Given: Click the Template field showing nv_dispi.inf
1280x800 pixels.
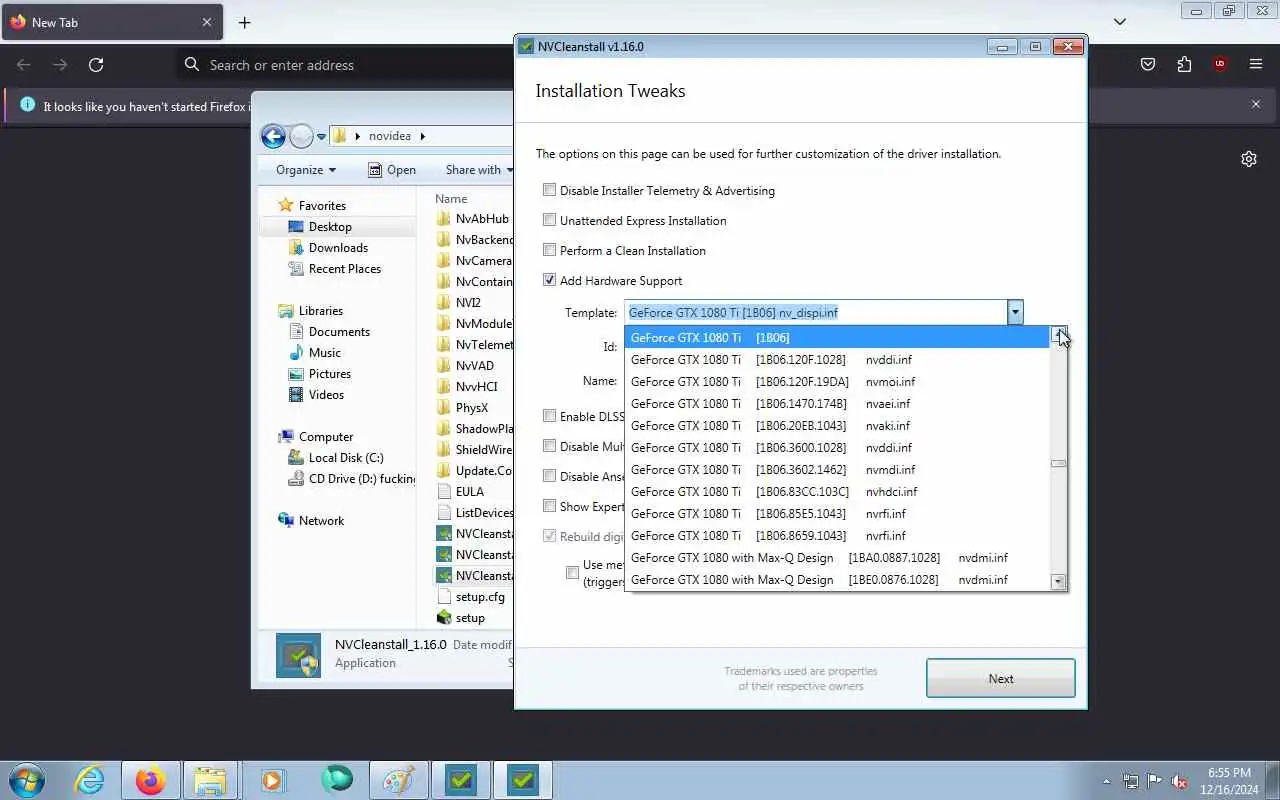Looking at the screenshot, I should (x=816, y=312).
